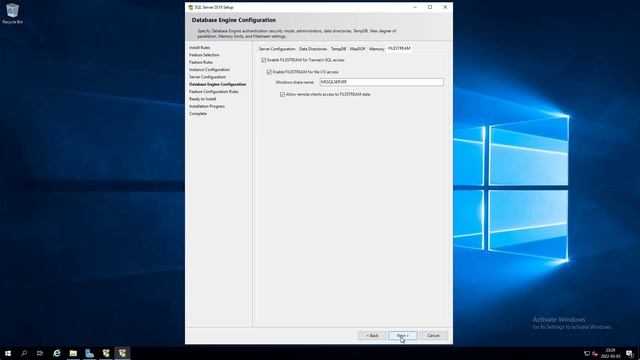
Task: Switch to the Data Directories tab
Action: pos(313,49)
